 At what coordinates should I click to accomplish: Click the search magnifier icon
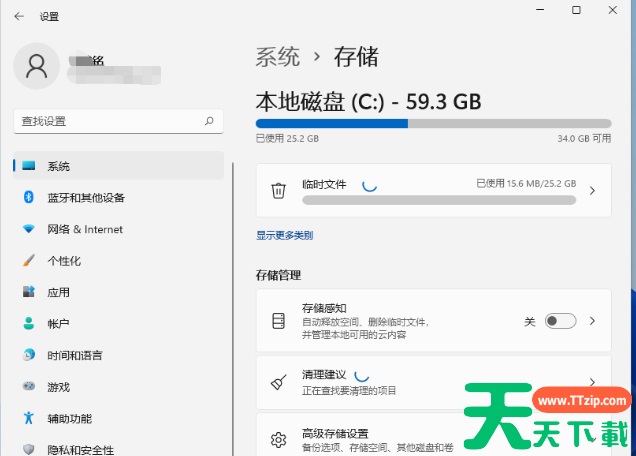(x=209, y=121)
